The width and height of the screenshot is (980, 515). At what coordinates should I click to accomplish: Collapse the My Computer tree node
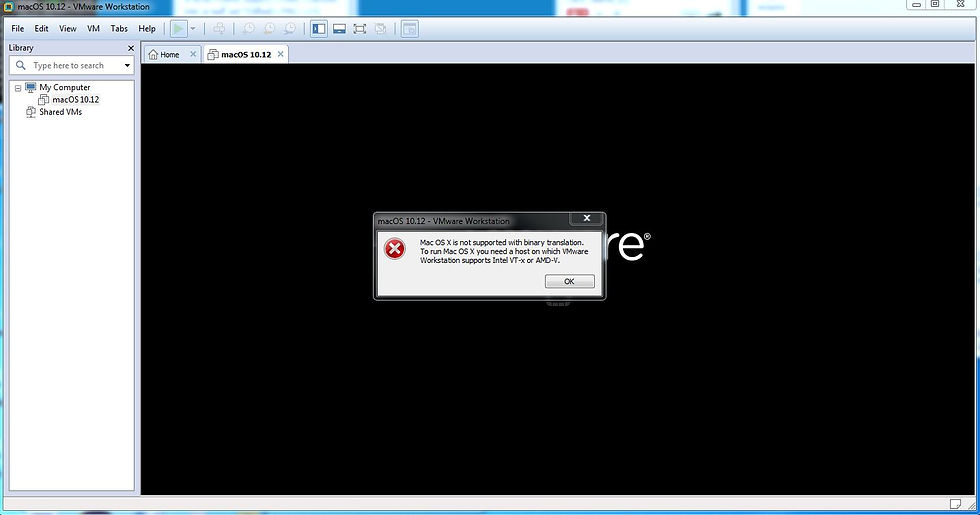[x=18, y=88]
